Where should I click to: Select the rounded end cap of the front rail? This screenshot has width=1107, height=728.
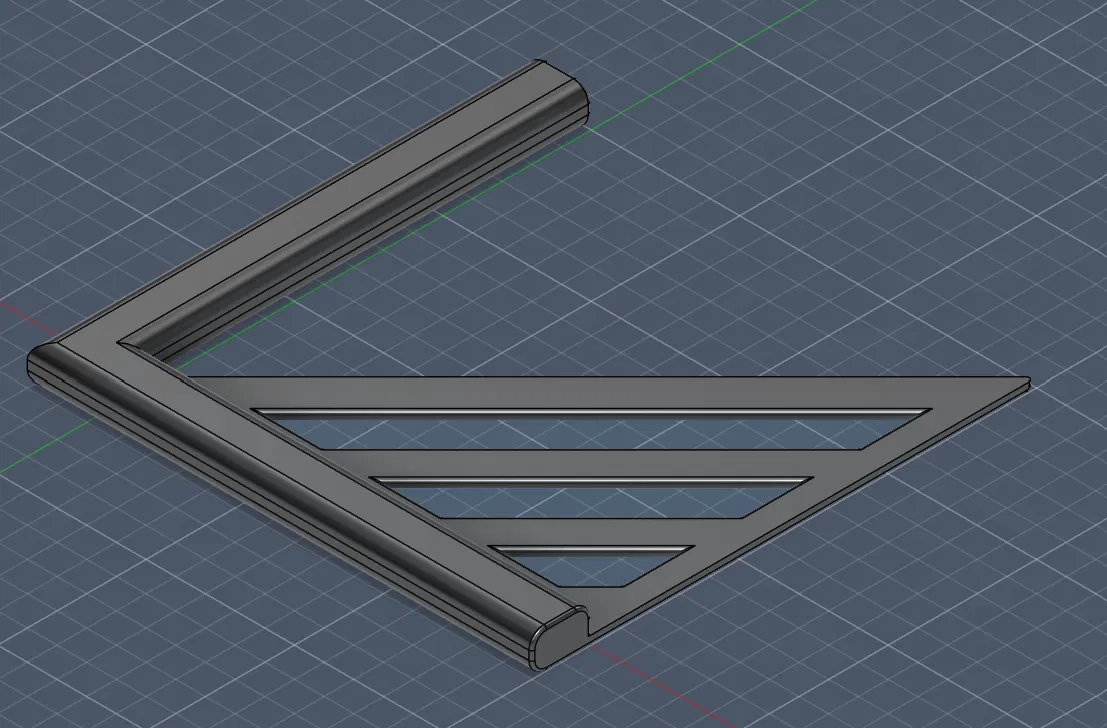[x=559, y=638]
